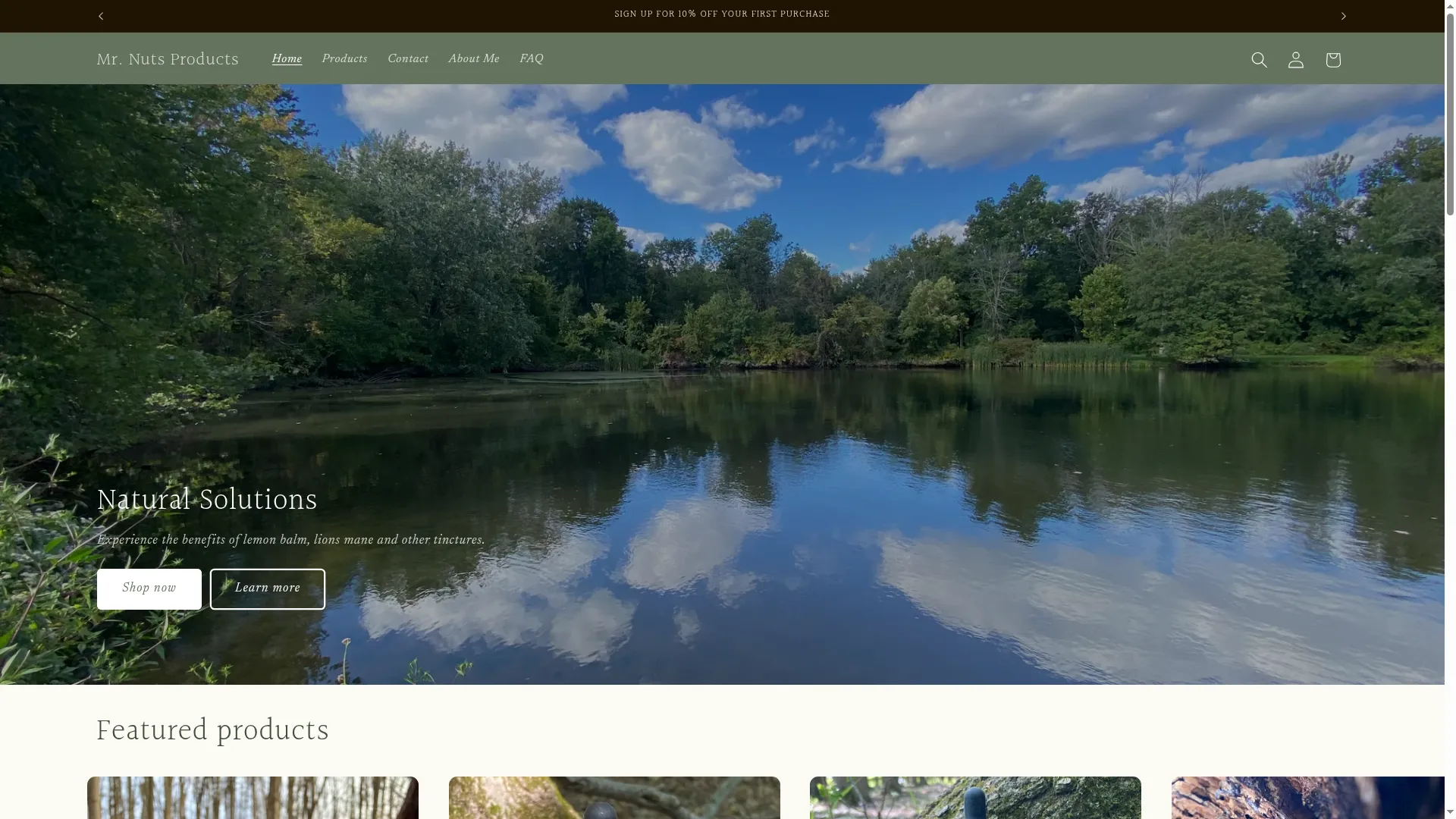Click the Shop now button
1456x819 pixels.
[x=149, y=589]
